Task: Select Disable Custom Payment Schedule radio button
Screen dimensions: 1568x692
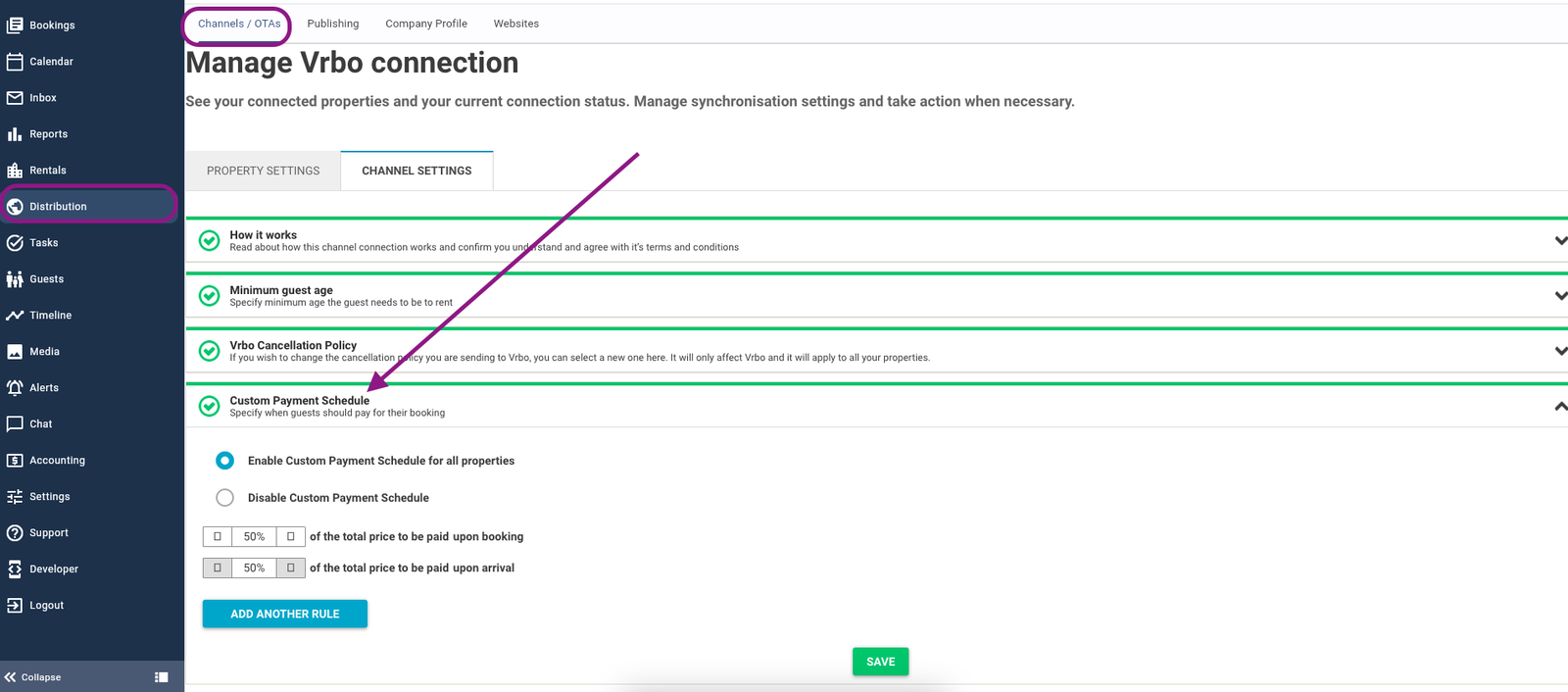Action: [225, 498]
